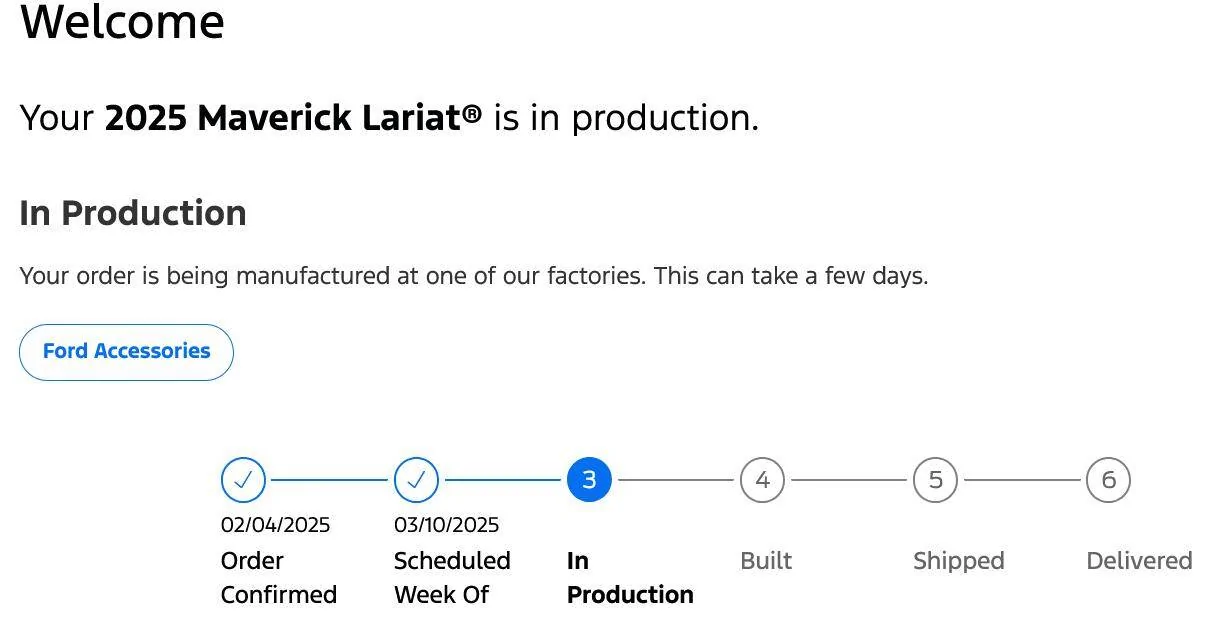Click the In Production step label
The height and width of the screenshot is (635, 1218).
(x=630, y=577)
